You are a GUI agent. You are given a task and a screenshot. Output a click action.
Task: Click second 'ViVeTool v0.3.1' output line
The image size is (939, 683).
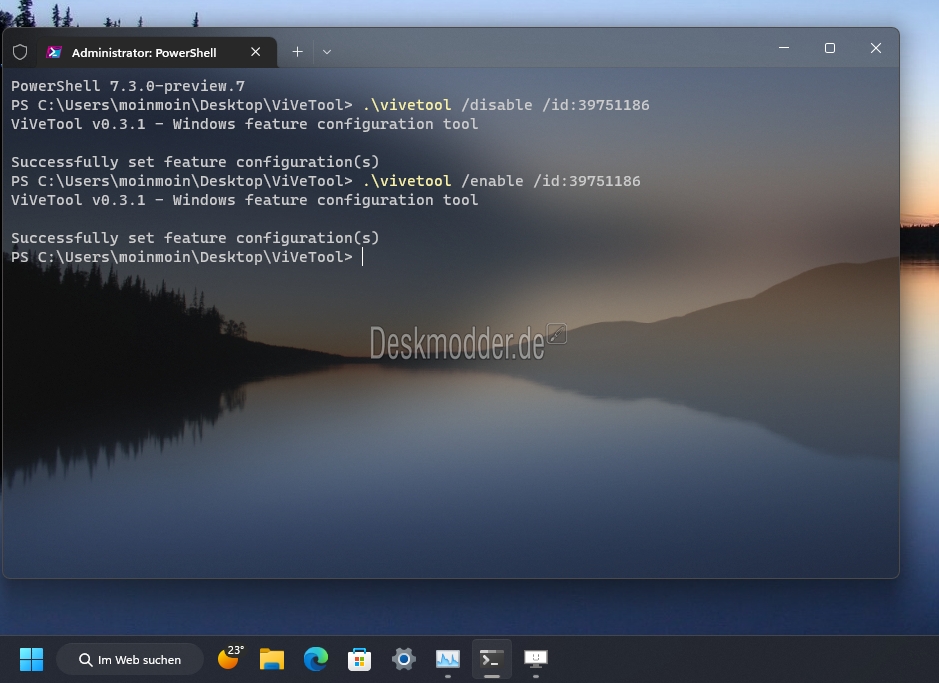click(x=244, y=200)
